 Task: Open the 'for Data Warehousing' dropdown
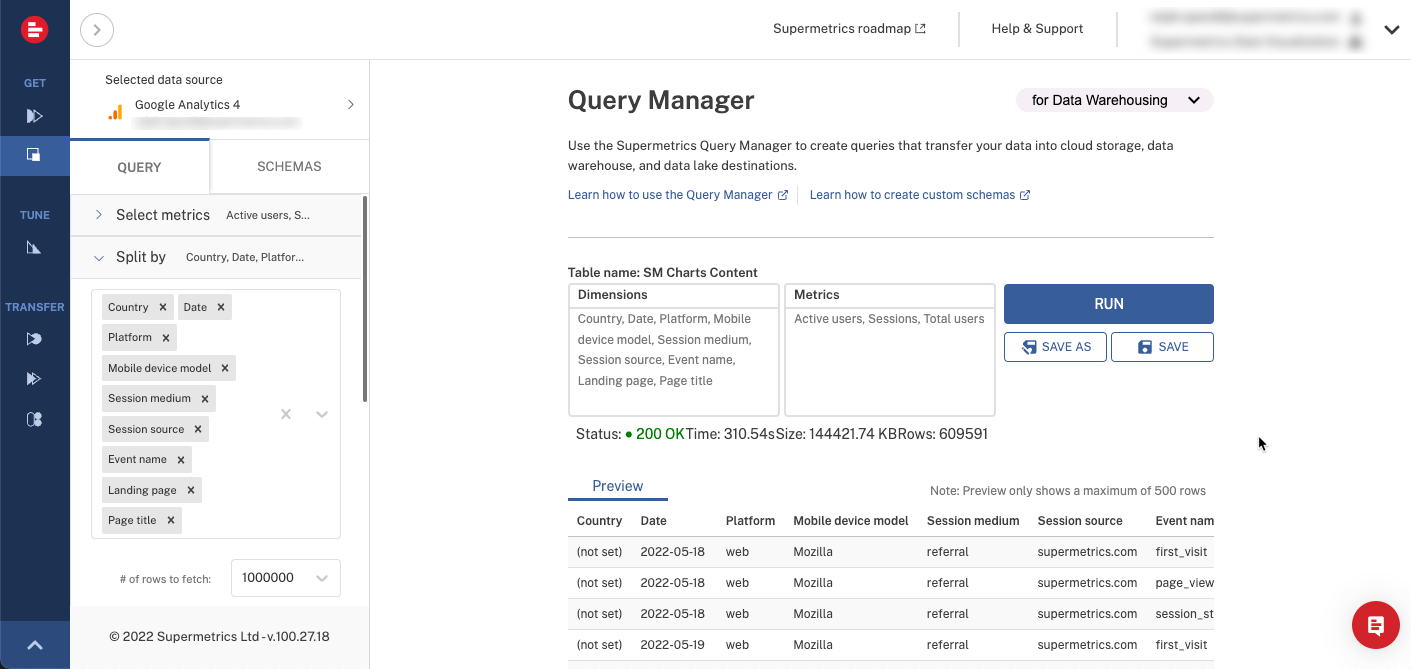1114,100
